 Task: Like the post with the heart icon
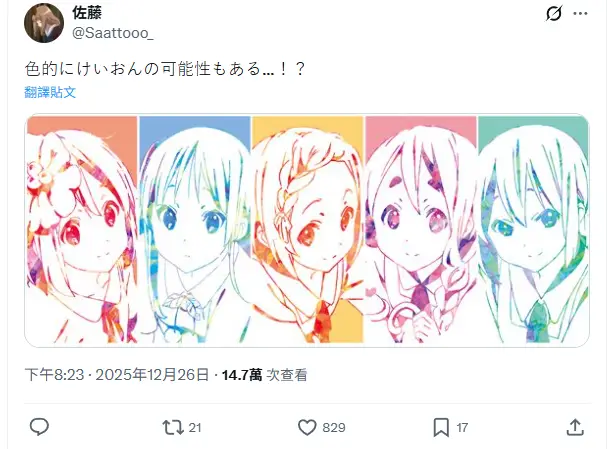point(307,427)
